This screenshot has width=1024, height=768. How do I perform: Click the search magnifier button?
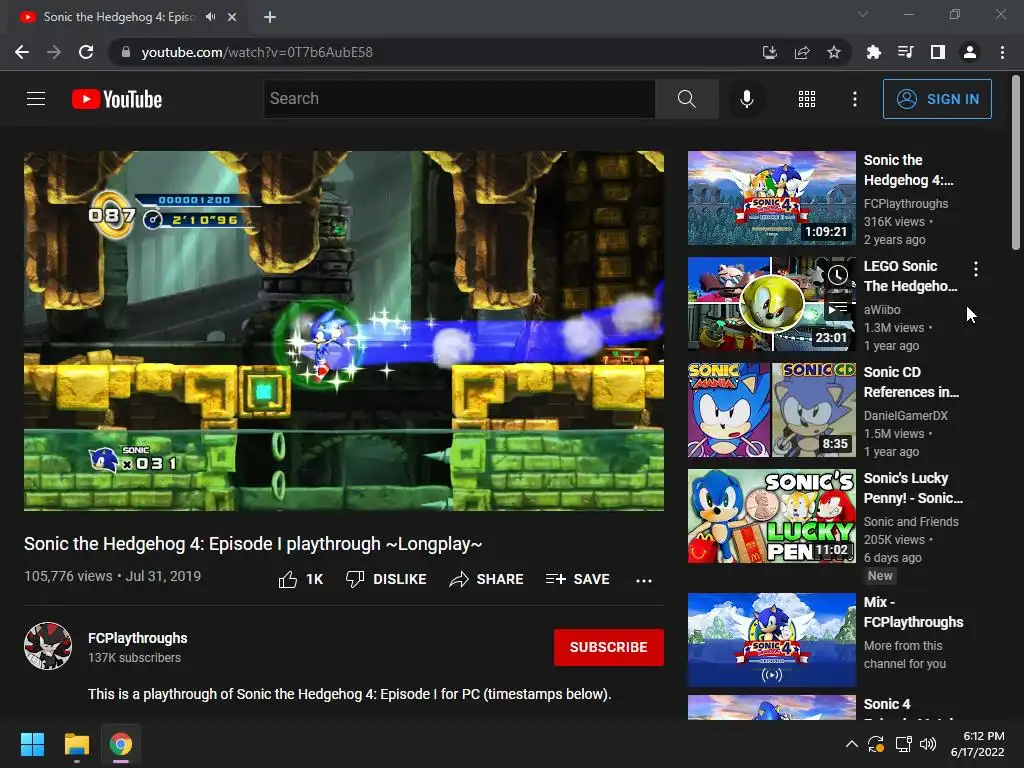(x=686, y=99)
